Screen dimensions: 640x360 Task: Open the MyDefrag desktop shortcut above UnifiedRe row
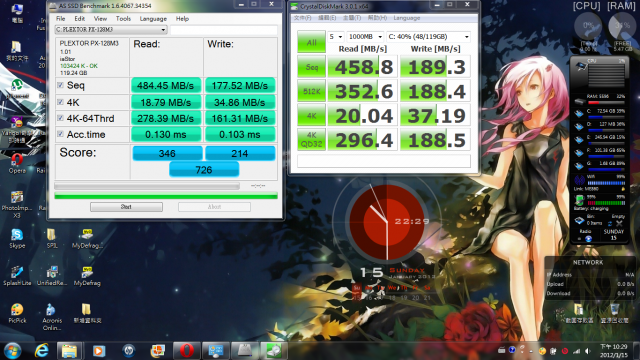[x=87, y=238]
